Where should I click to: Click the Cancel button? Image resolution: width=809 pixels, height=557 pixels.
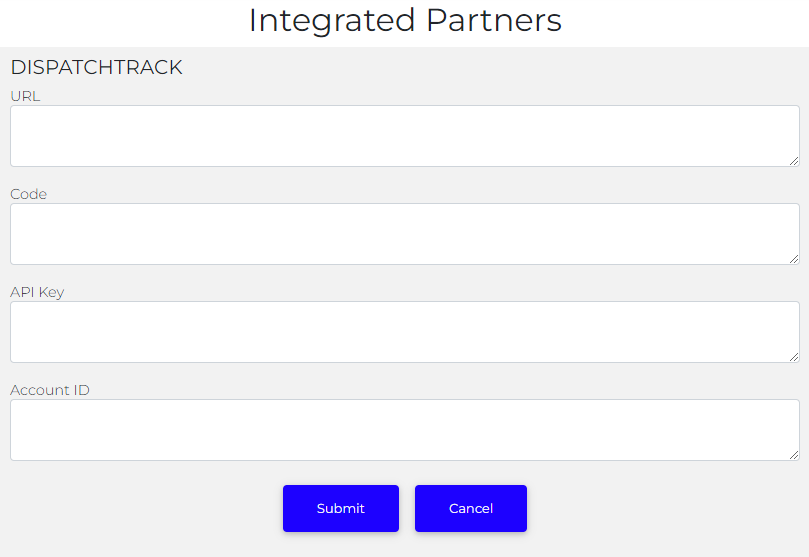pyautogui.click(x=470, y=508)
